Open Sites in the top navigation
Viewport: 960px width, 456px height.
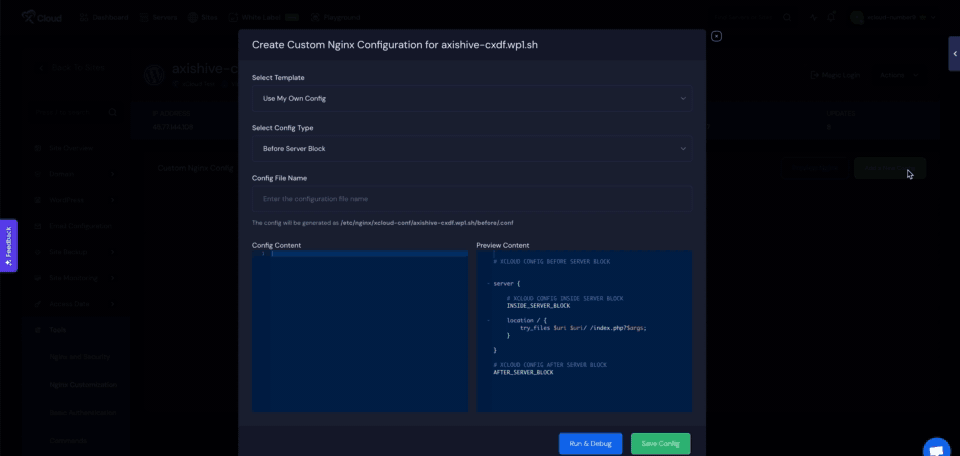pyautogui.click(x=203, y=18)
